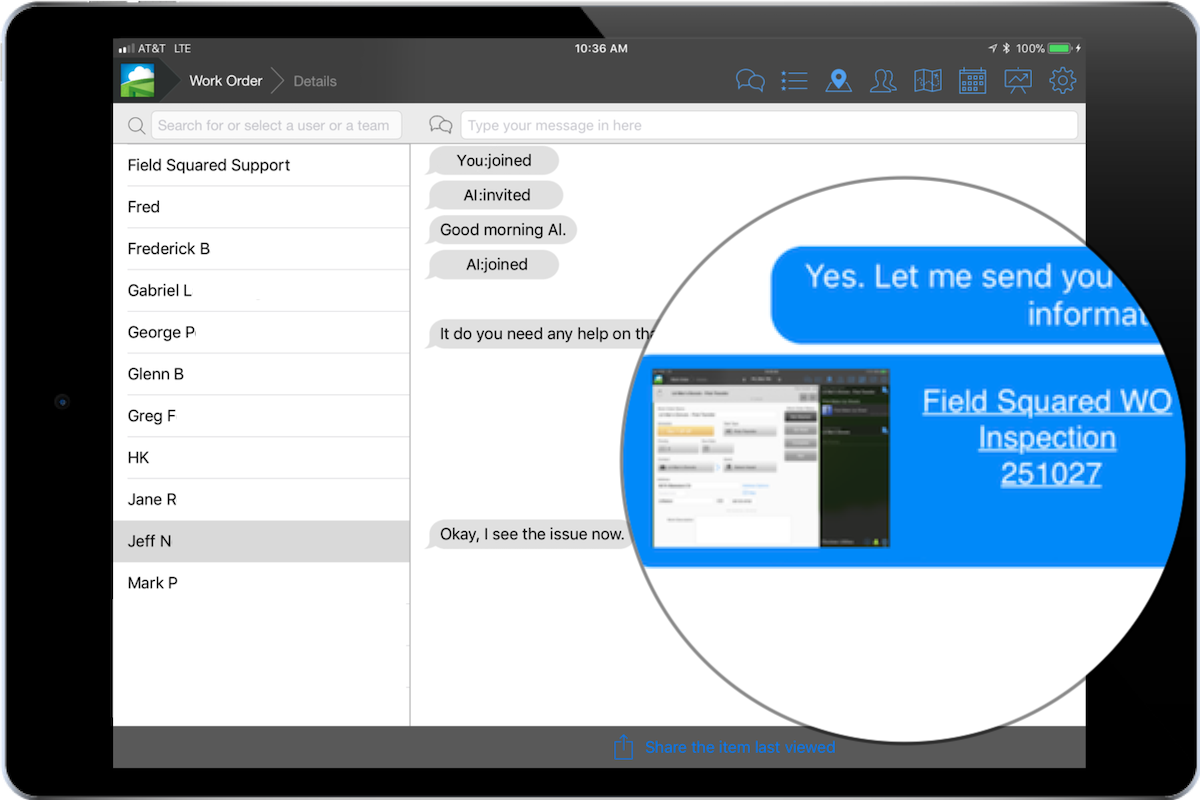Open the work order list icon
The image size is (1200, 800).
794,80
